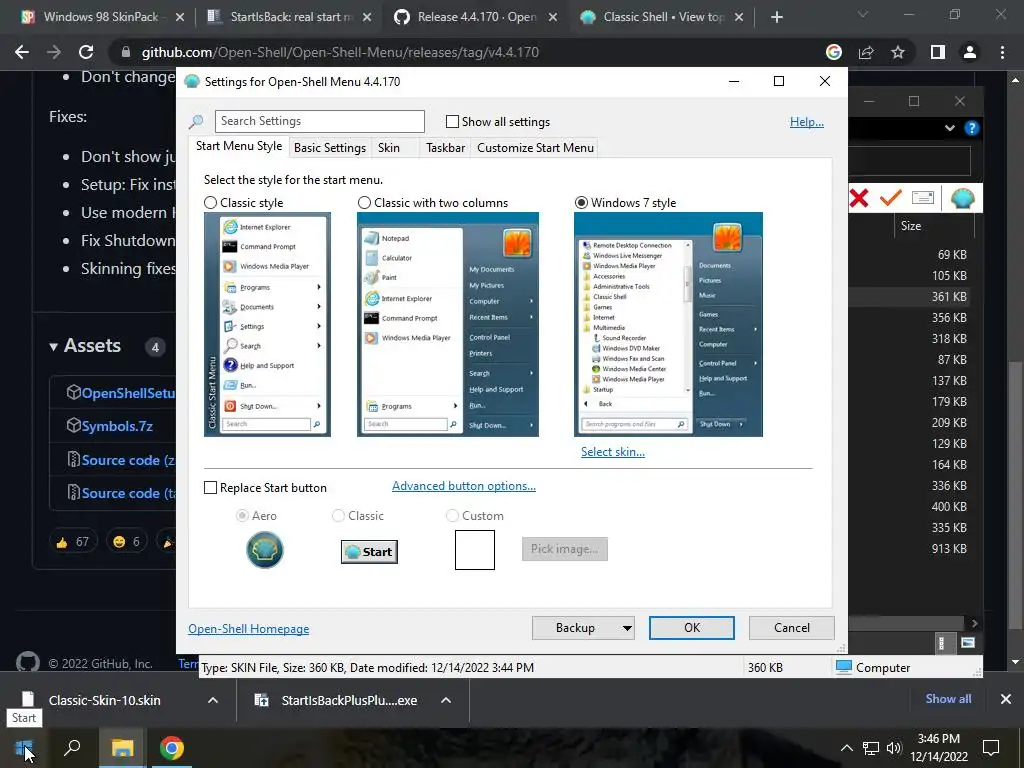Click the red X icon in background window
The height and width of the screenshot is (768, 1024).
click(859, 198)
